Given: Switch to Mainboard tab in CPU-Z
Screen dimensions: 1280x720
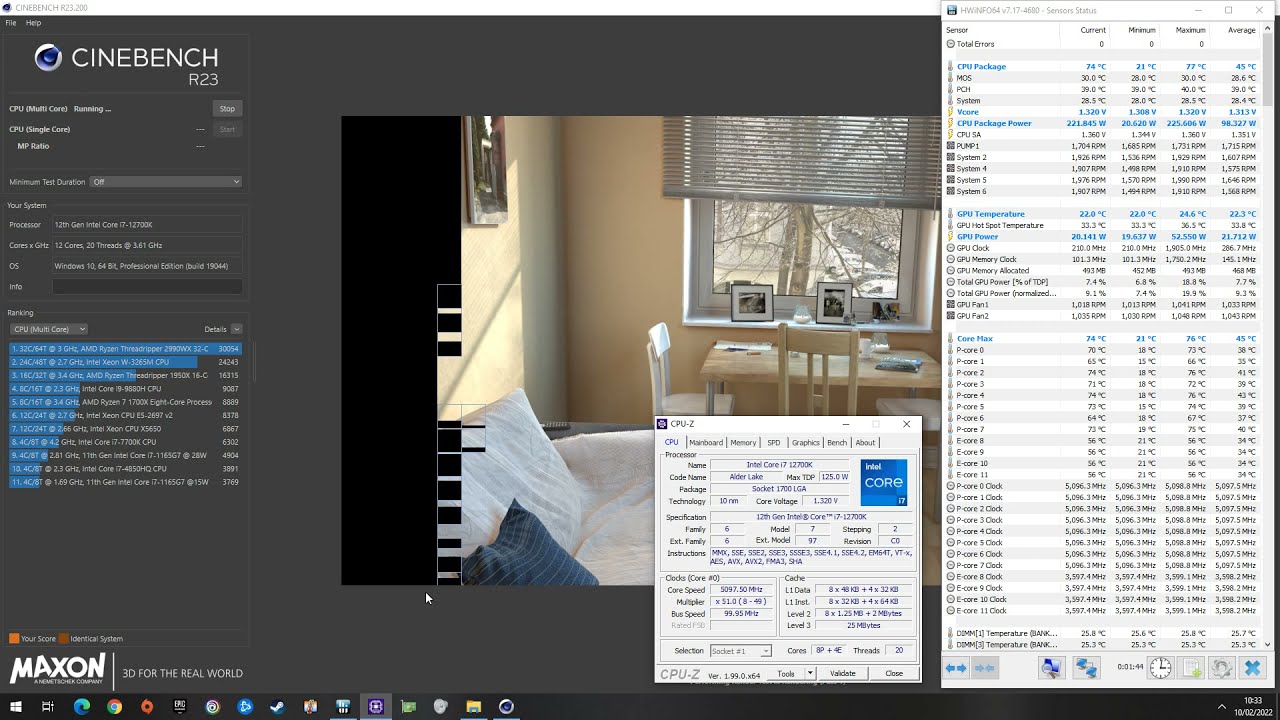Looking at the screenshot, I should (705, 442).
